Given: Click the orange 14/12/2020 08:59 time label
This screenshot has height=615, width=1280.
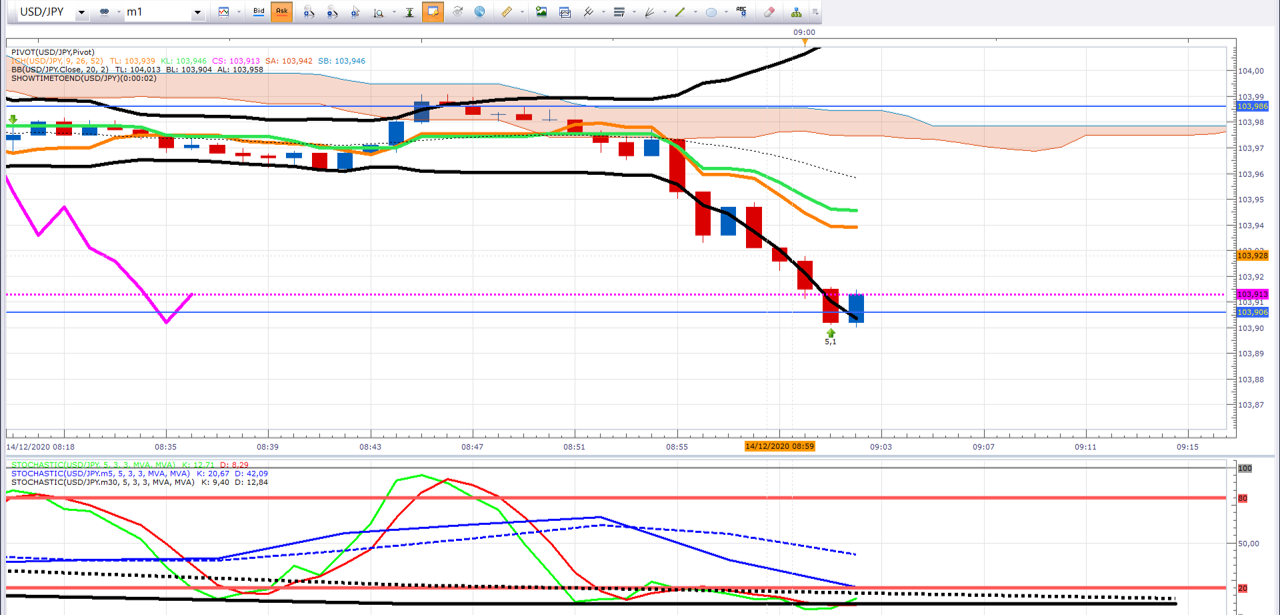Looking at the screenshot, I should click(x=779, y=446).
